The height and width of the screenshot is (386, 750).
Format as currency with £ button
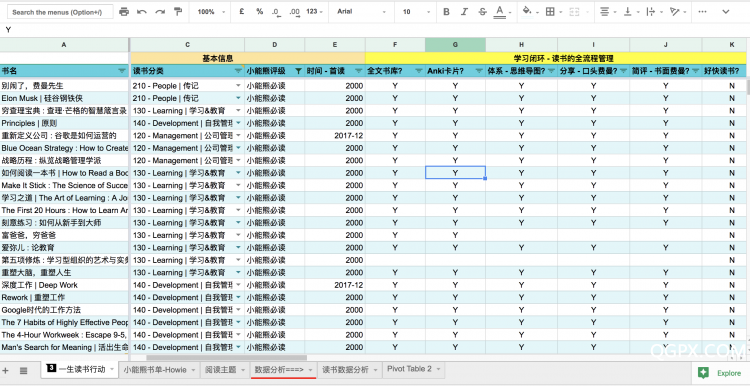click(x=242, y=12)
